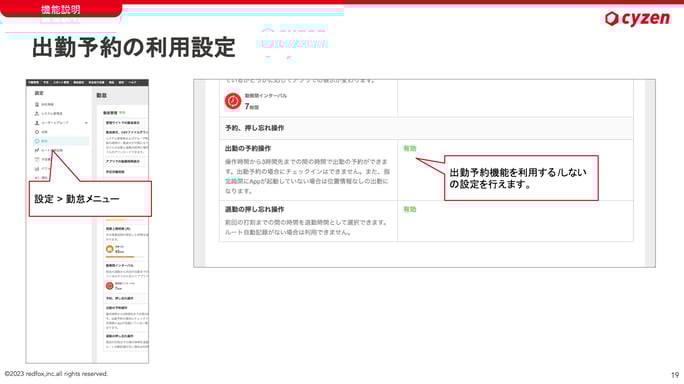Click the 有効 status beside 出勤の予約操作
The height and width of the screenshot is (384, 684).
410,148
